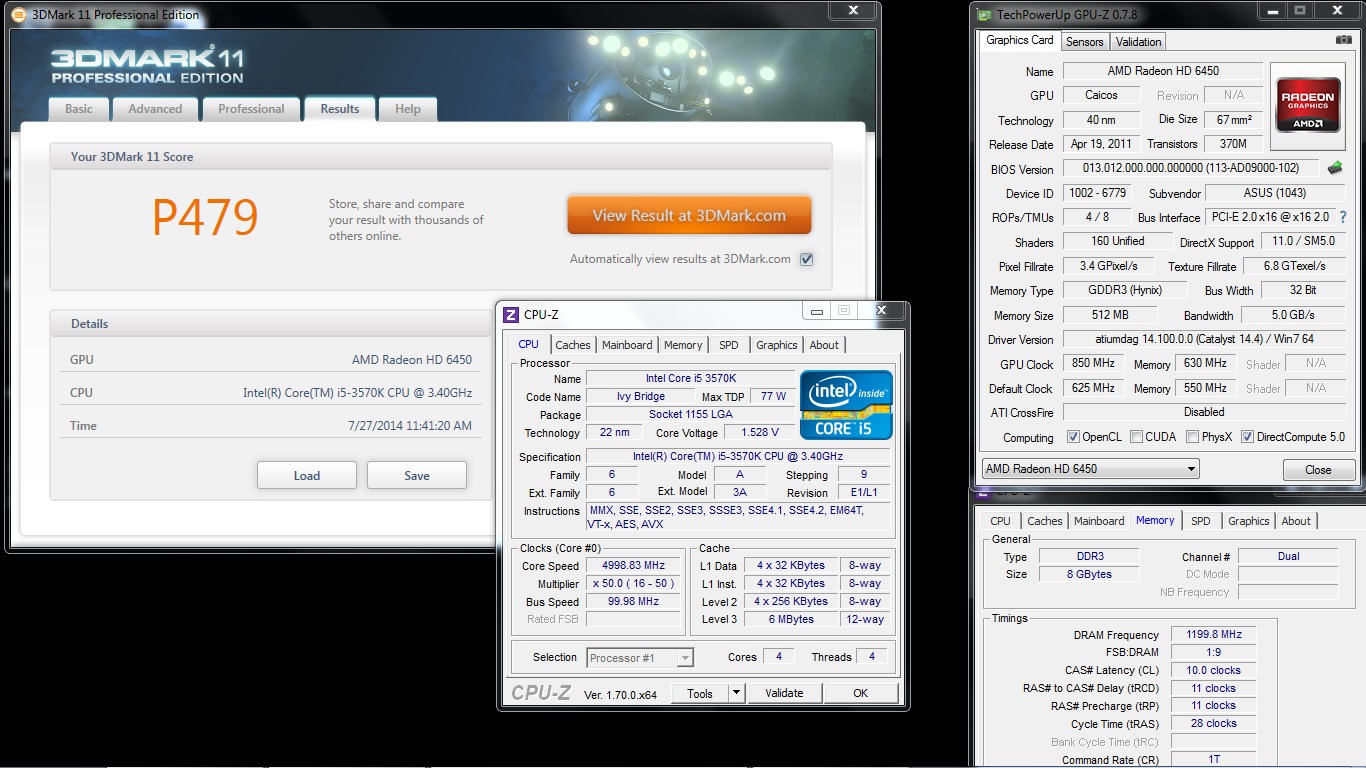Switch to CPU tab in lower CPU-Z memory window
1366x768 pixels.
(x=1000, y=521)
